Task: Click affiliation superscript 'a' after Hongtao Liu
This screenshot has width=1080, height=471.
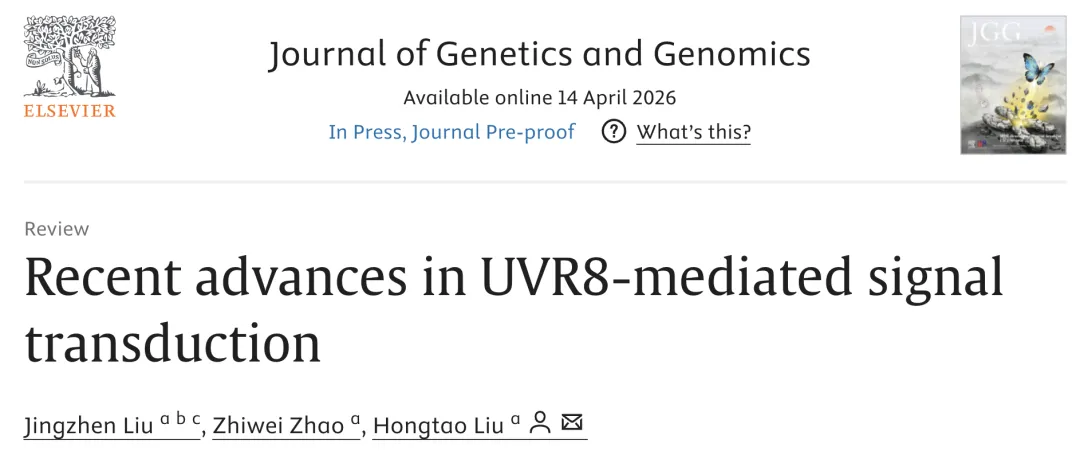Action: tap(515, 419)
